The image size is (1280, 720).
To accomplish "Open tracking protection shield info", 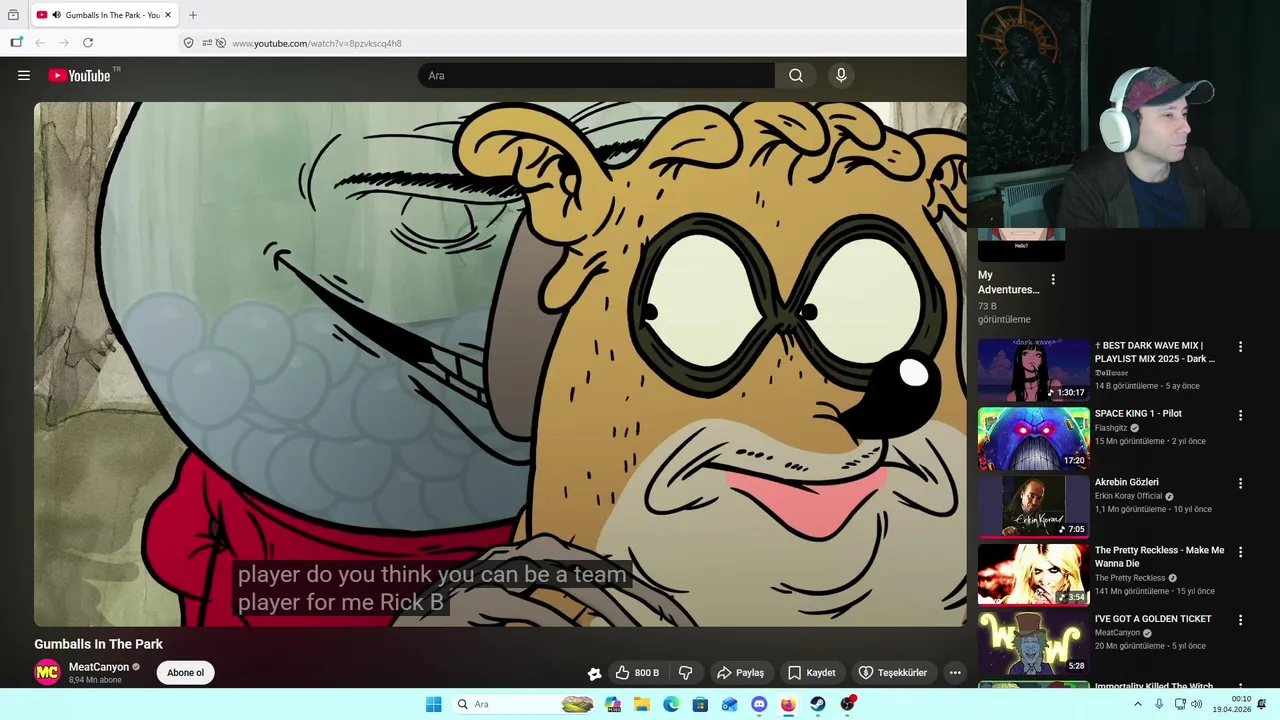I will click(x=188, y=43).
